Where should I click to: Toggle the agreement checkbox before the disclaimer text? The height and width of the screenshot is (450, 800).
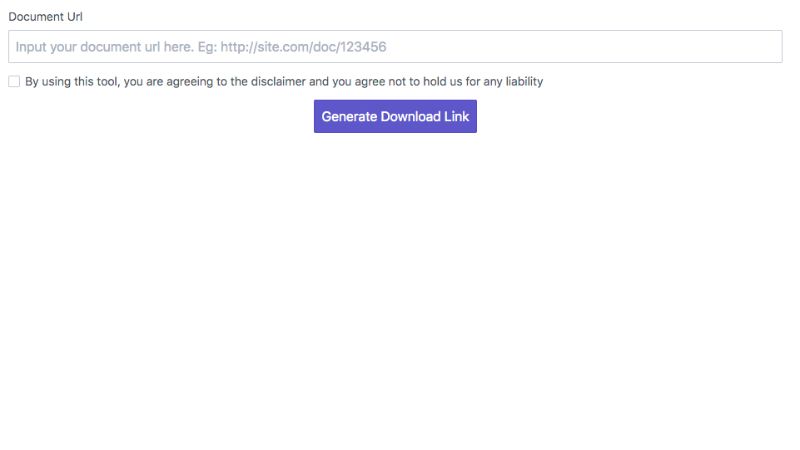[x=14, y=81]
